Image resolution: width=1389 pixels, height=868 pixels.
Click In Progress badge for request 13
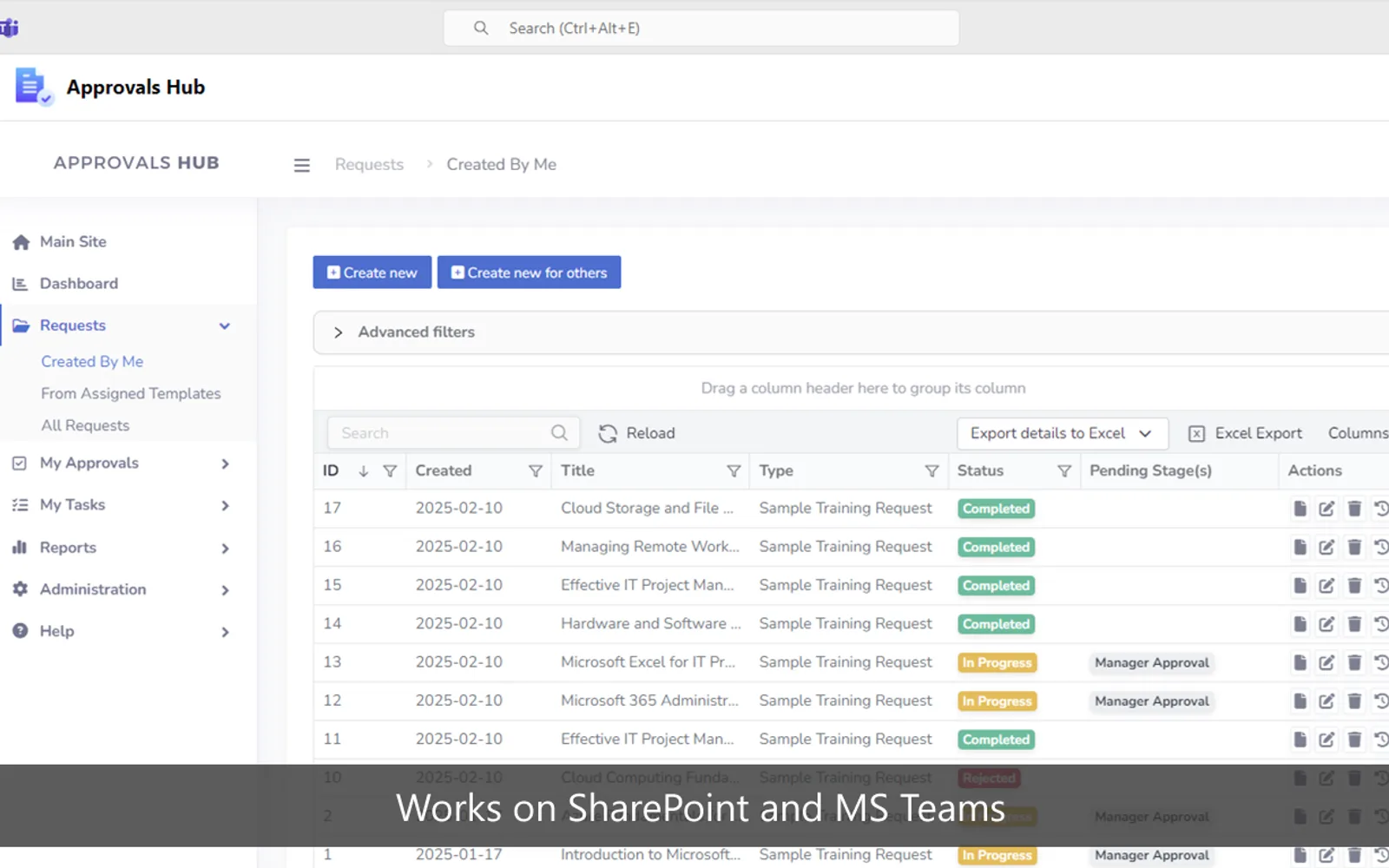(x=997, y=663)
